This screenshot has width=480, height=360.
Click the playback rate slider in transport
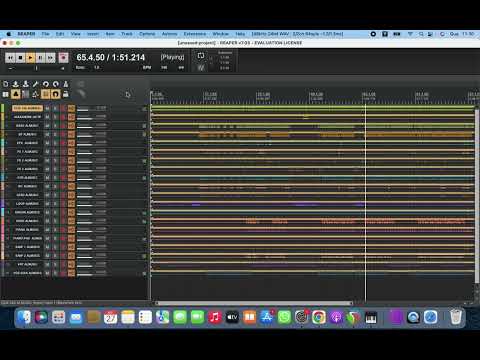pos(37,68)
